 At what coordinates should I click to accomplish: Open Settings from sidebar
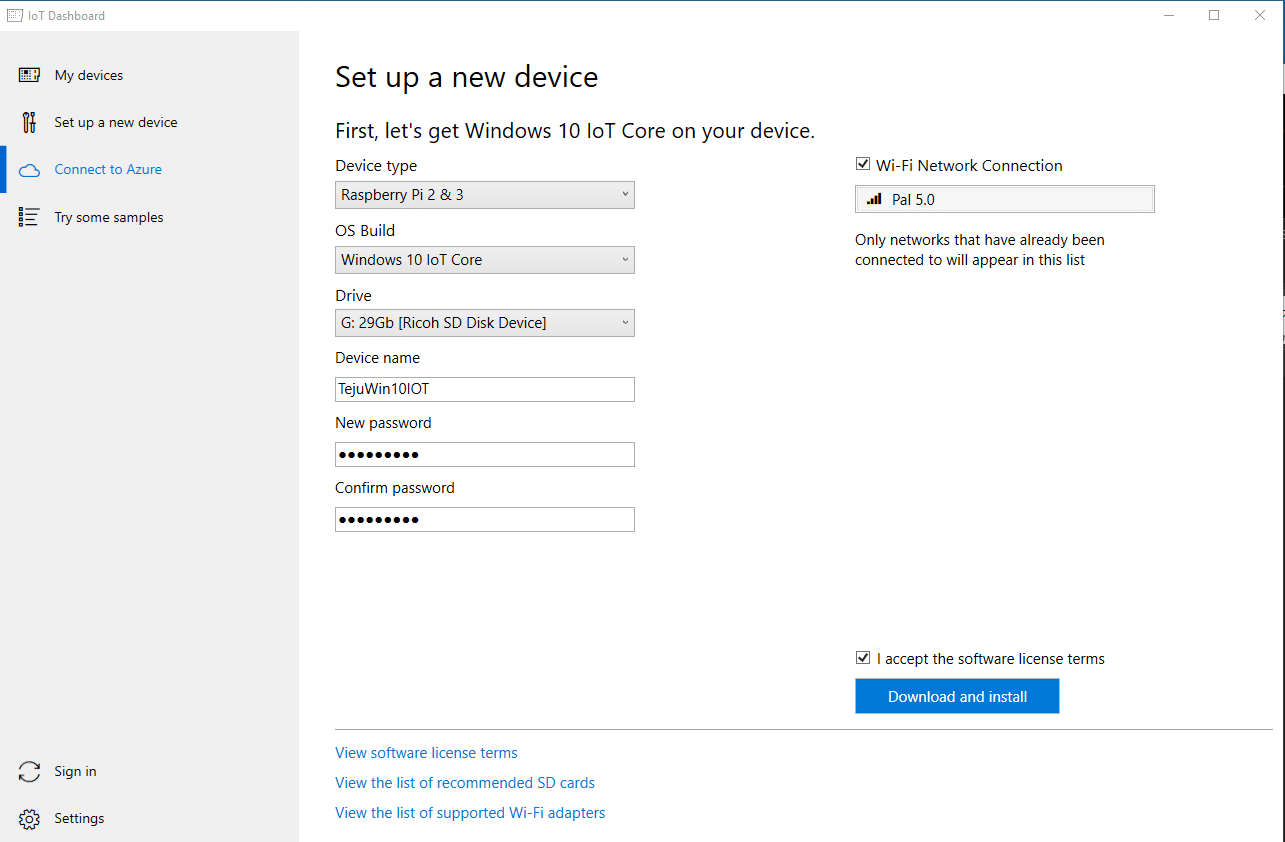pyautogui.click(x=149, y=818)
